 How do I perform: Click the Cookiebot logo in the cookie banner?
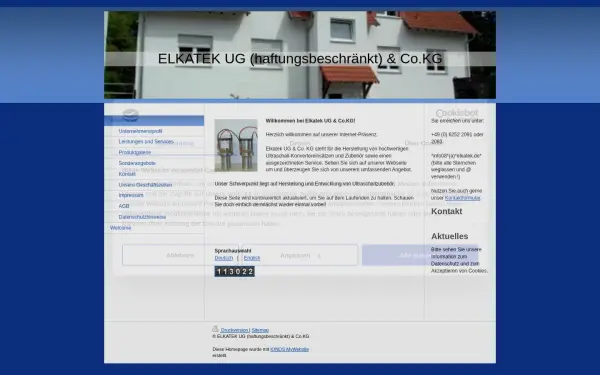click(x=457, y=113)
